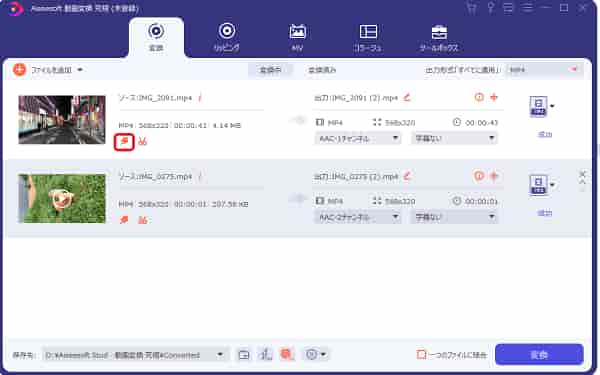600x375 pixels.
Task: Toggle the hardware acceleration icon in bottom bar
Action: point(265,354)
